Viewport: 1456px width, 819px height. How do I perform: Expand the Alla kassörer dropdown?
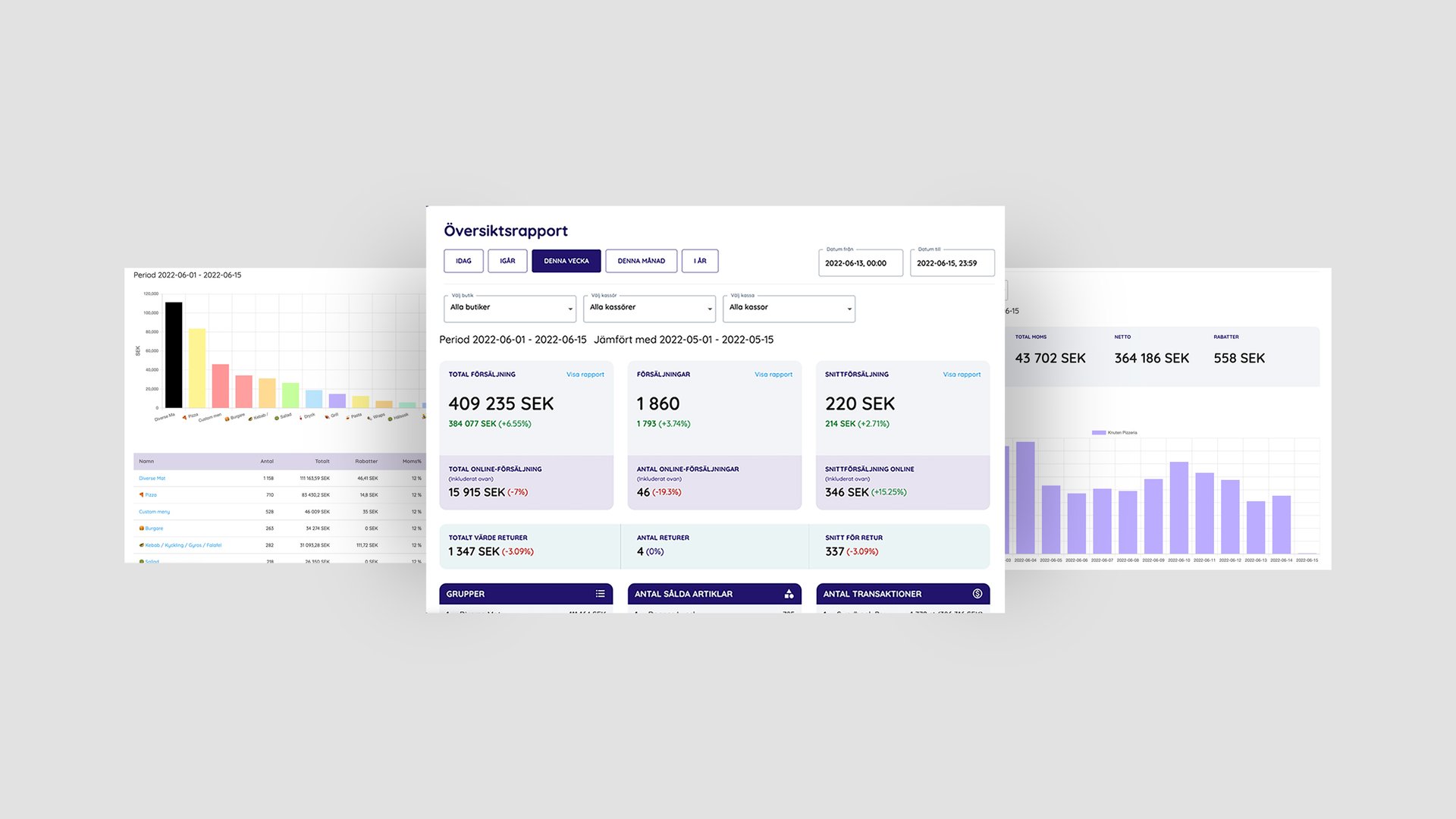click(x=649, y=308)
